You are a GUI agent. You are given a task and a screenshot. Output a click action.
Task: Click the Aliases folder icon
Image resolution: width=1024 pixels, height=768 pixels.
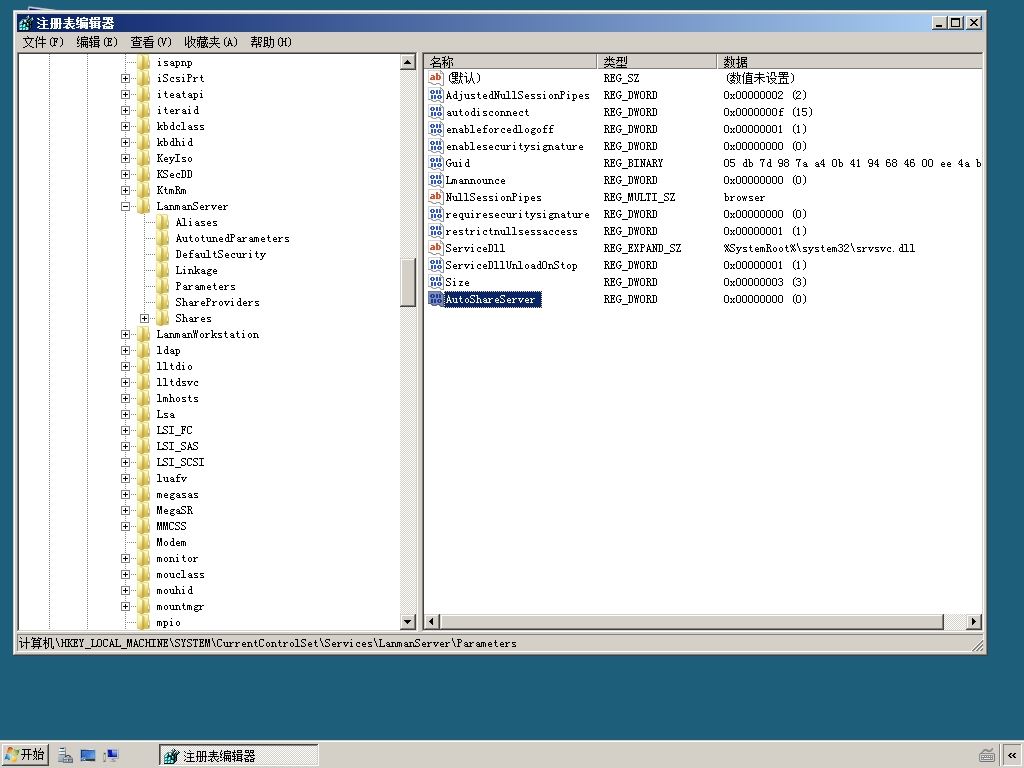pos(163,222)
